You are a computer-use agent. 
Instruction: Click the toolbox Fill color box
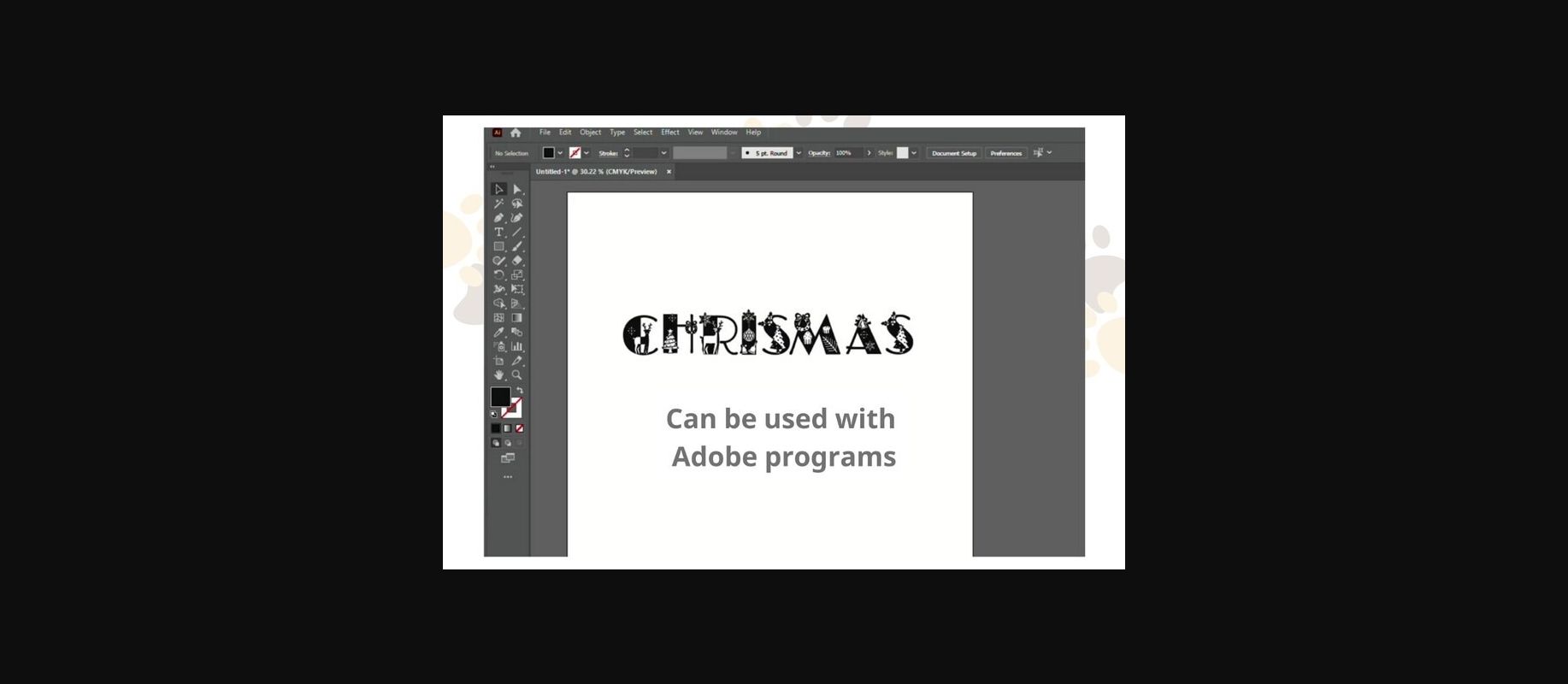pyautogui.click(x=500, y=397)
